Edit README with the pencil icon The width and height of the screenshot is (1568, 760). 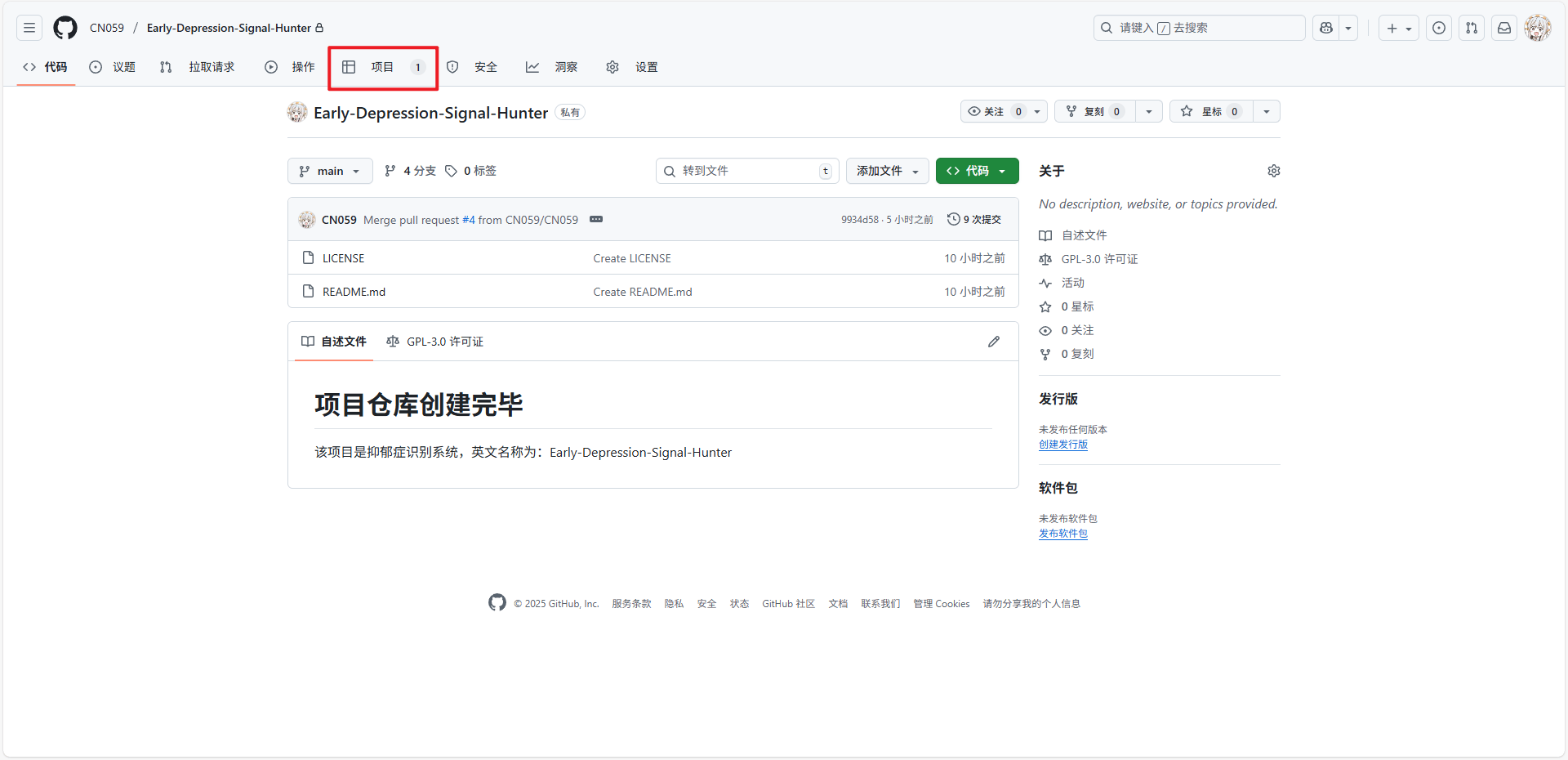click(993, 342)
